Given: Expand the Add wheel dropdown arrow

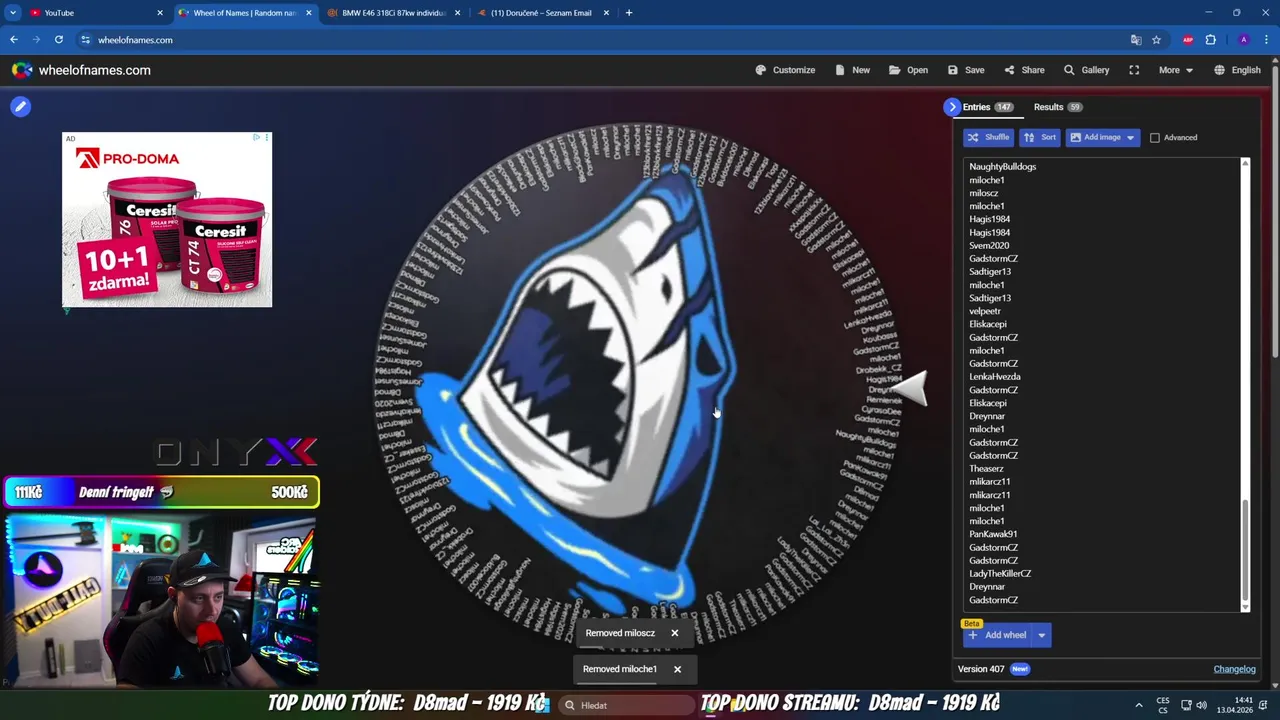Looking at the screenshot, I should click(1041, 635).
